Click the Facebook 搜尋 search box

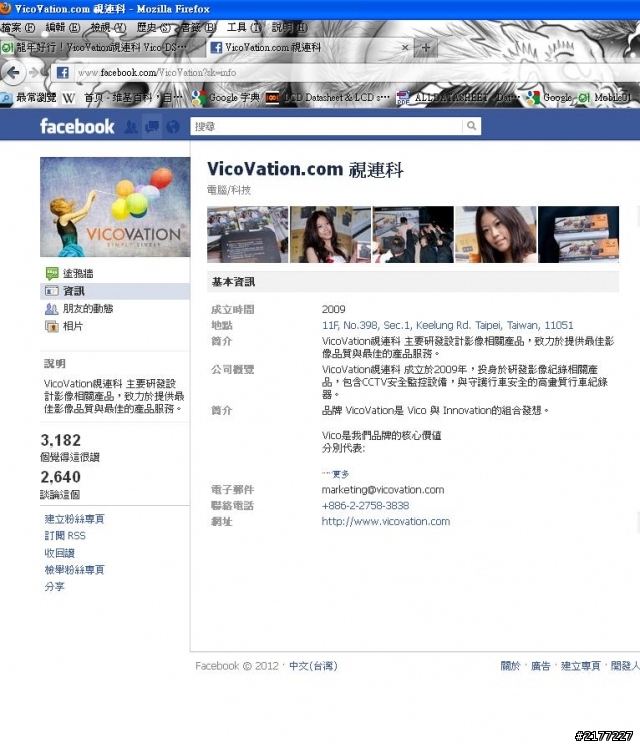pos(326,126)
